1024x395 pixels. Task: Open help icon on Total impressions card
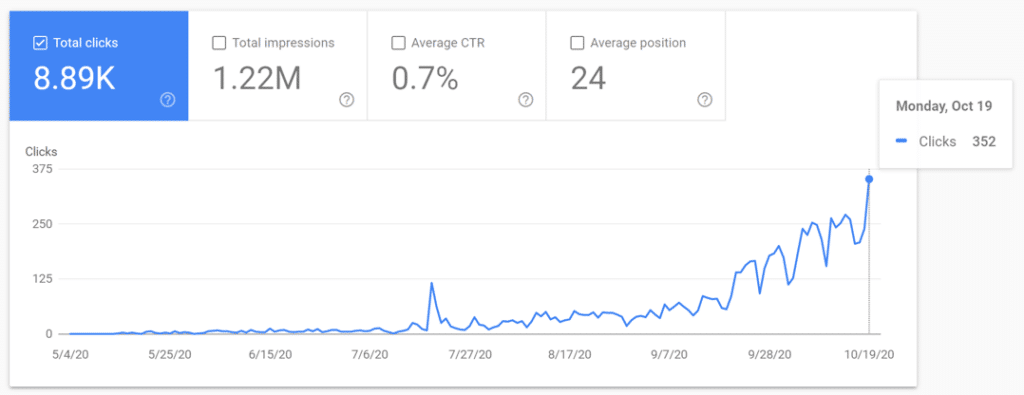tap(347, 100)
